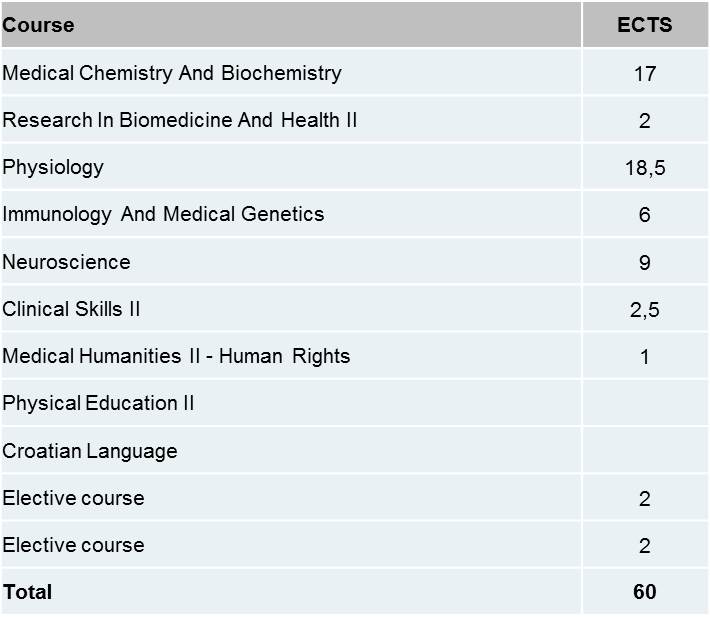The width and height of the screenshot is (710, 617).
Task: Click the Physiology course cell
Action: [x=291, y=167]
